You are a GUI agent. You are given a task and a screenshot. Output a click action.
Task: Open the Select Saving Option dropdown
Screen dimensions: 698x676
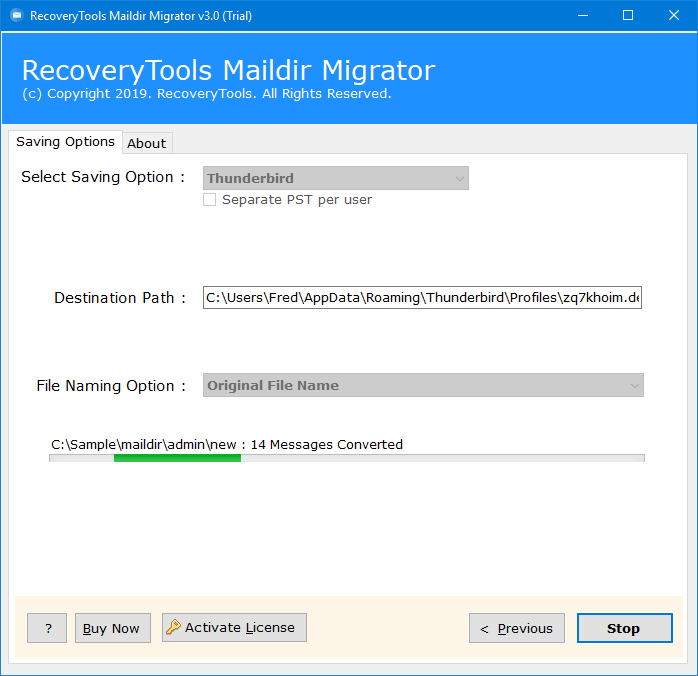pyautogui.click(x=336, y=178)
